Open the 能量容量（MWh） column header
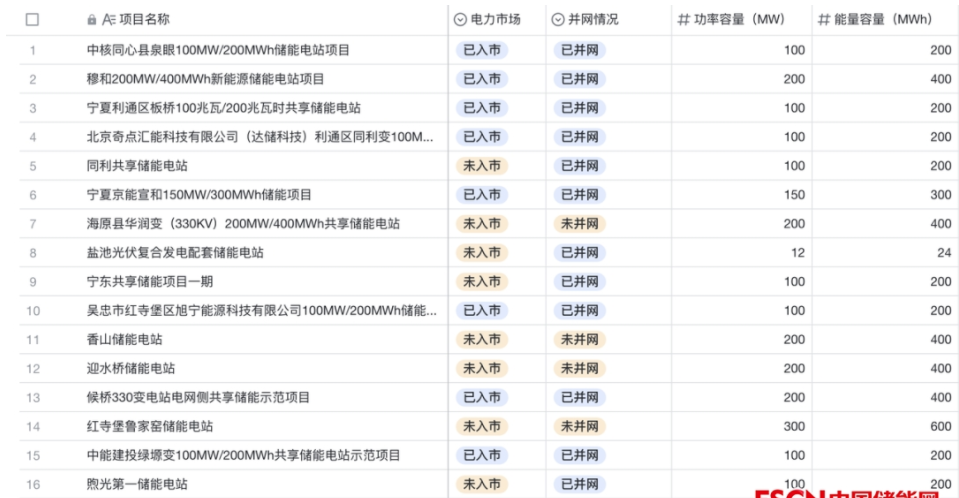The width and height of the screenshot is (959, 498). pos(884,20)
